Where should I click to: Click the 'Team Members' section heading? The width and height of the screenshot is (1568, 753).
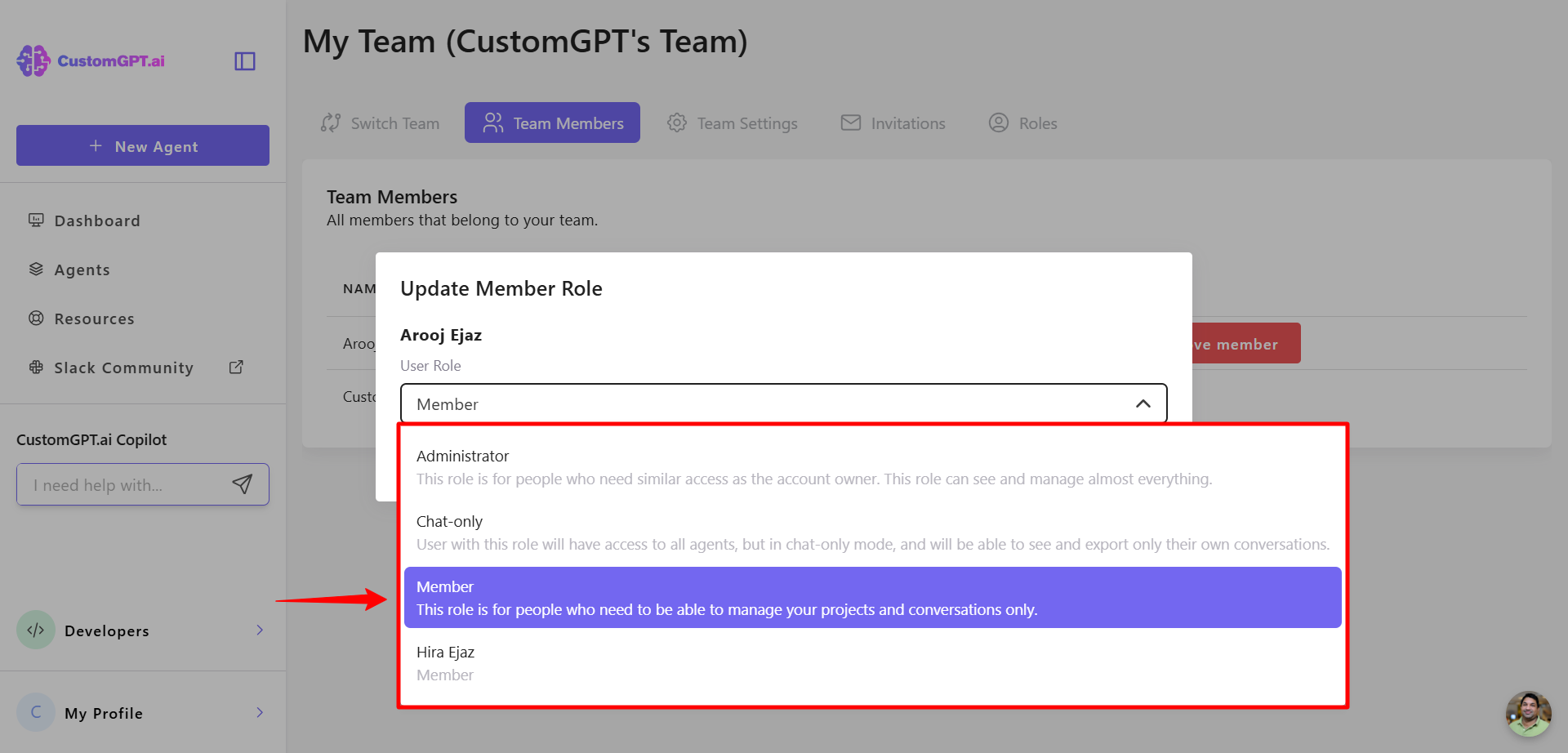pos(392,197)
